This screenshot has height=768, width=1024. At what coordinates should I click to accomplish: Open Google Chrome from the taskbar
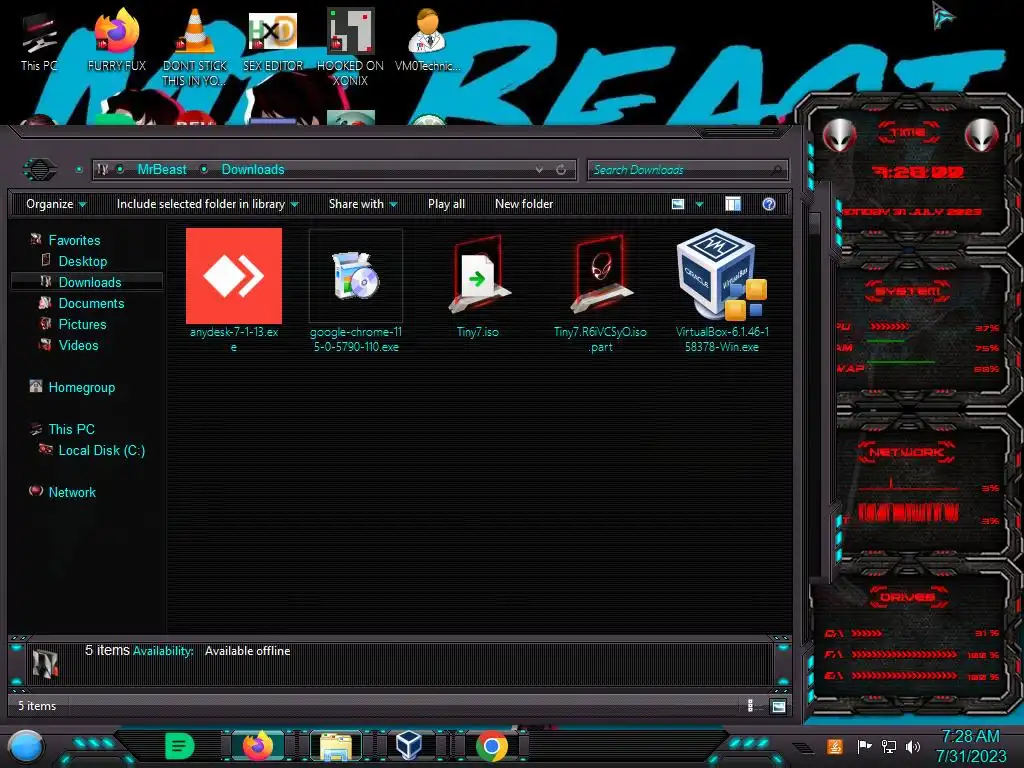[x=492, y=746]
